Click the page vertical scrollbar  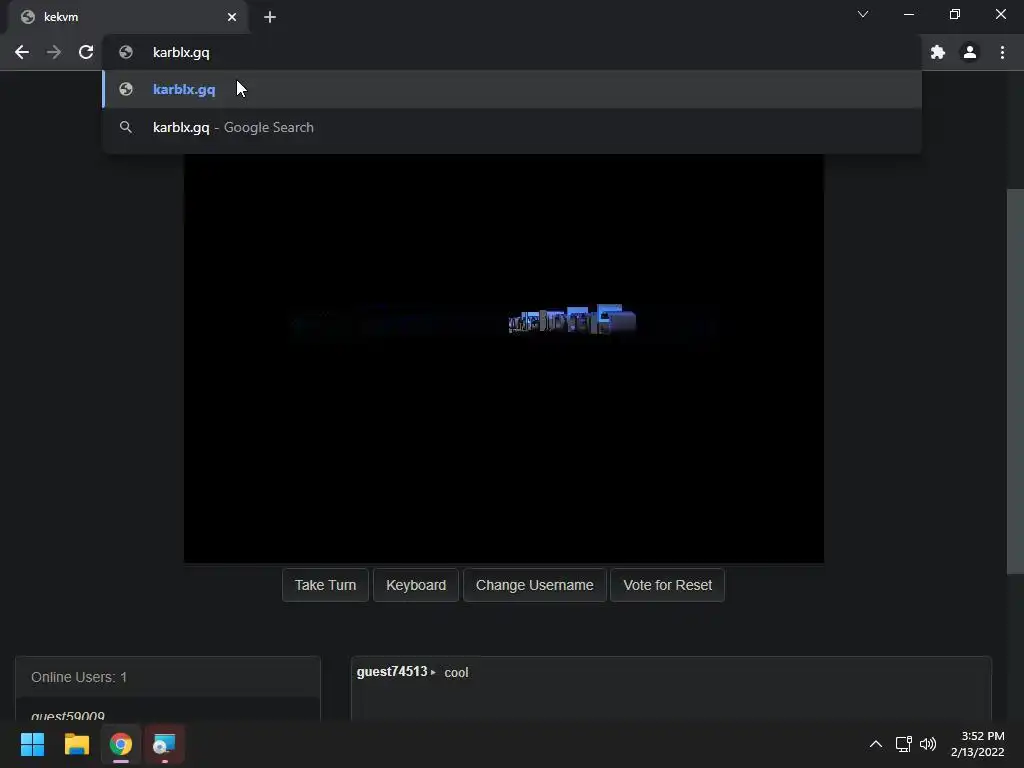click(x=1014, y=381)
